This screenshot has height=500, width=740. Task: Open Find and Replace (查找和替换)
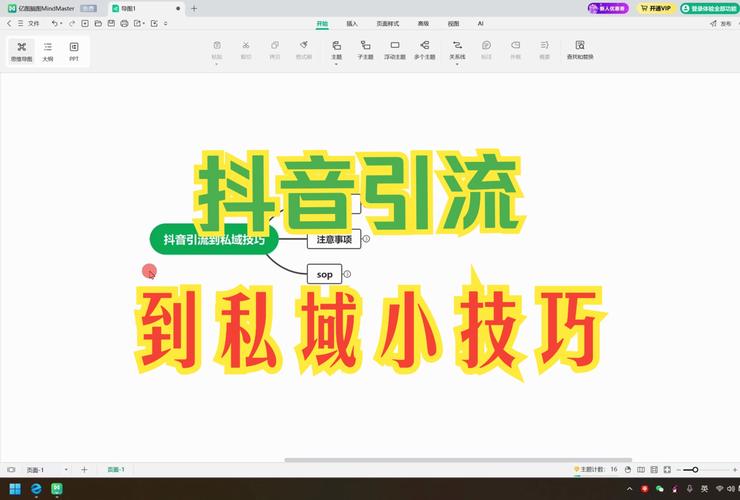(580, 49)
